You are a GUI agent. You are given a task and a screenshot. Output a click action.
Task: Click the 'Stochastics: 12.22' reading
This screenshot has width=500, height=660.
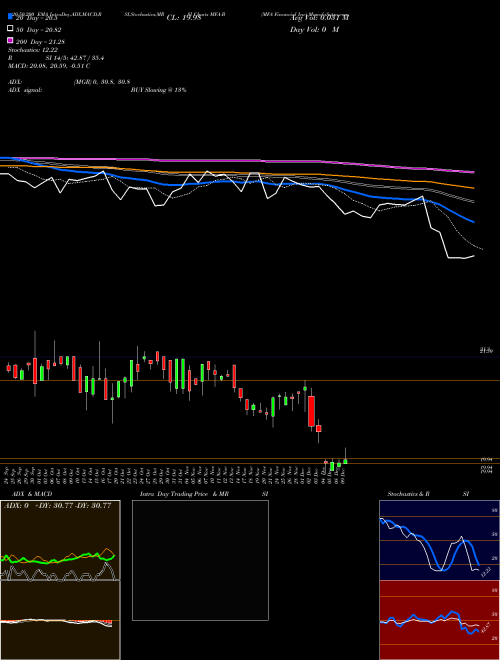[33, 50]
